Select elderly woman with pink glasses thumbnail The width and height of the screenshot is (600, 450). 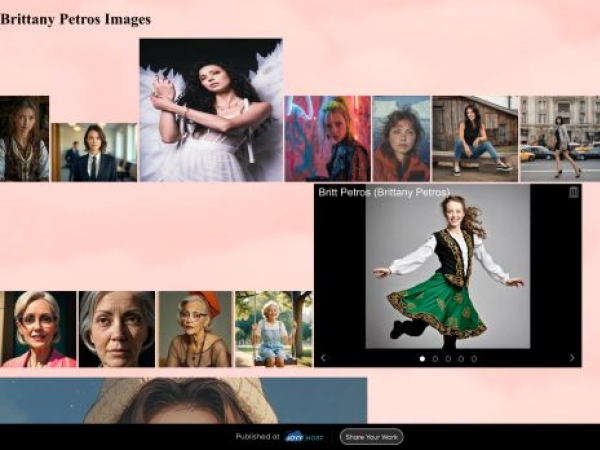[38, 329]
